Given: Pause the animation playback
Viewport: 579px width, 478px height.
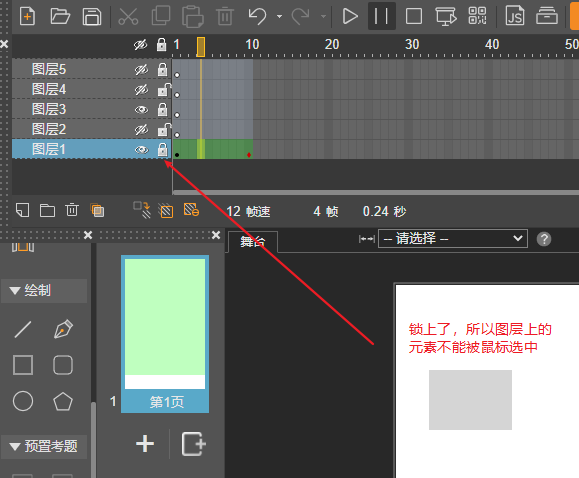Looking at the screenshot, I should click(382, 16).
